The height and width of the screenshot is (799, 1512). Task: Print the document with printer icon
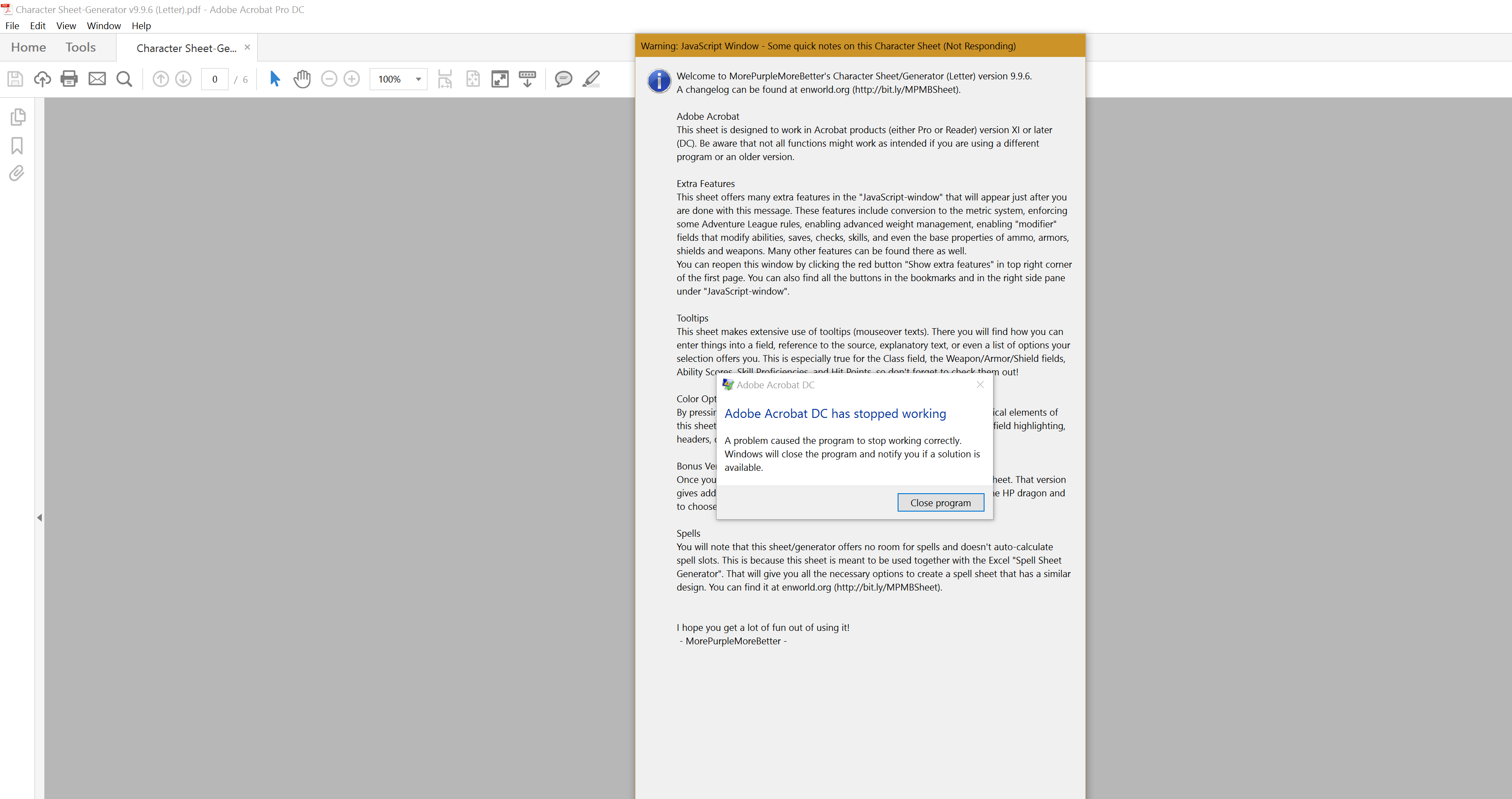[x=69, y=78]
